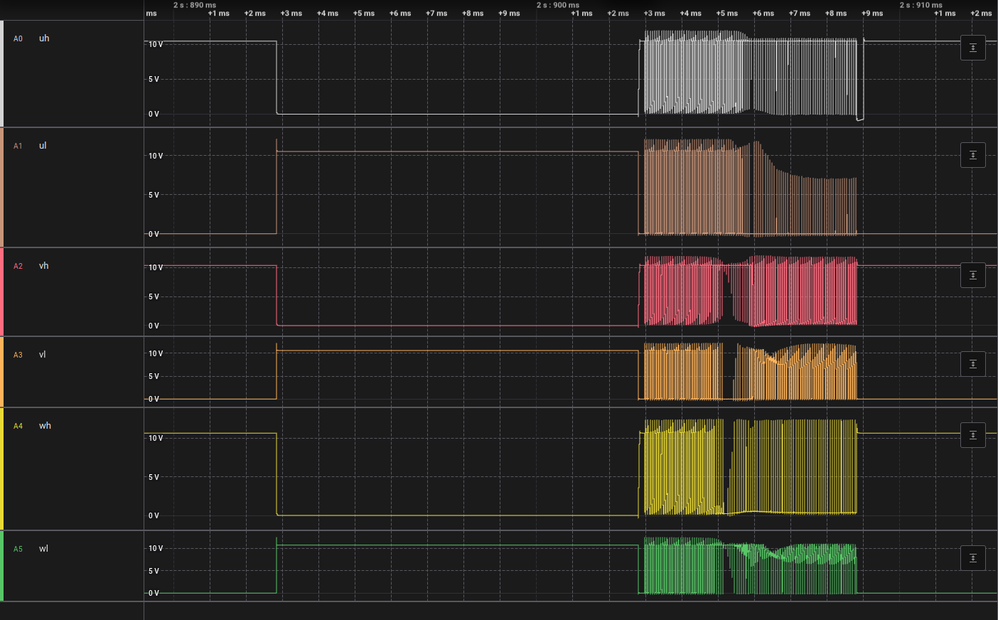Viewport: 998px width, 620px height.
Task: Click the '0 V' axis label on channel wh
Action: [153, 516]
